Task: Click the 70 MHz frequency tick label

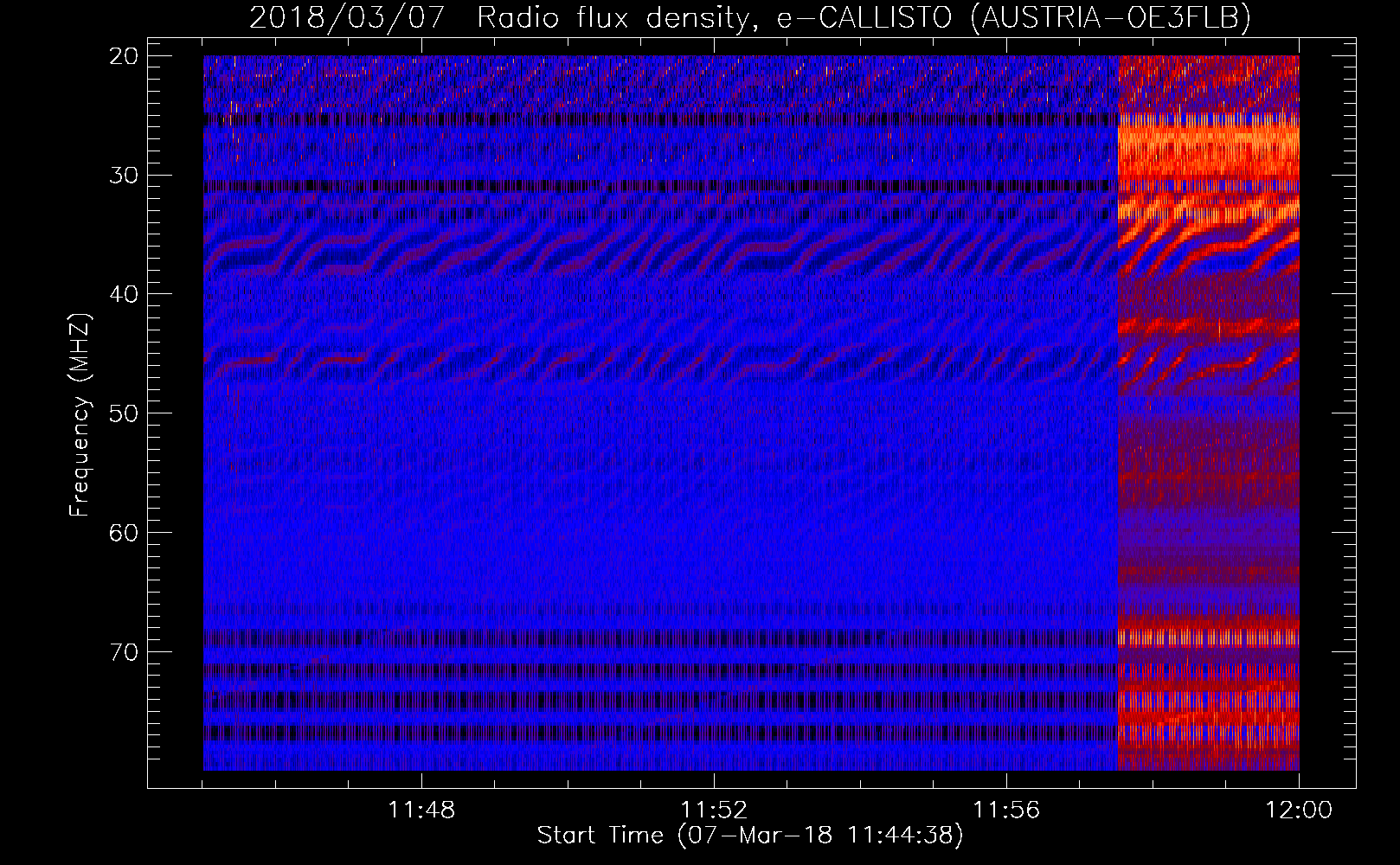Action: point(125,651)
